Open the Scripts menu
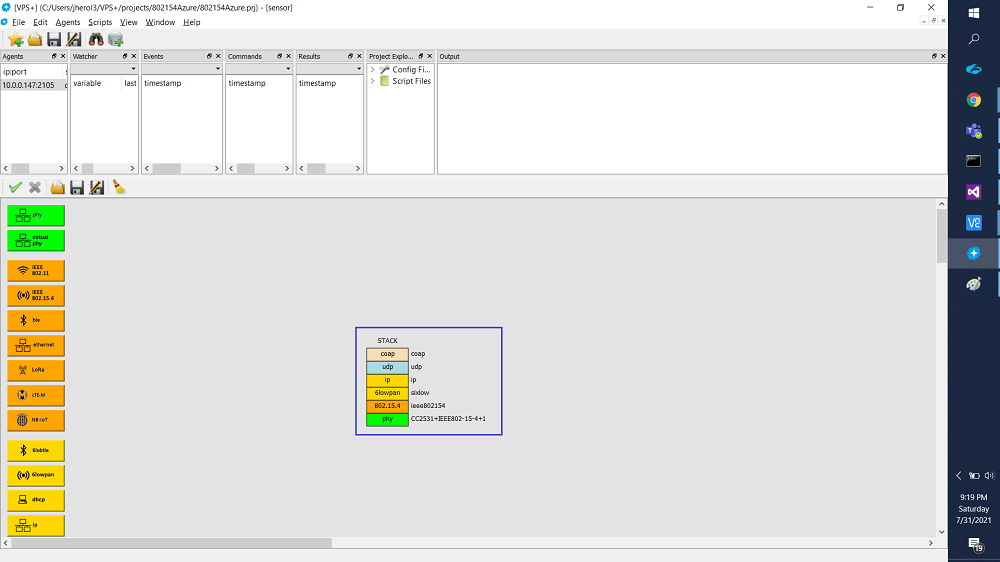1000x562 pixels. click(x=99, y=22)
